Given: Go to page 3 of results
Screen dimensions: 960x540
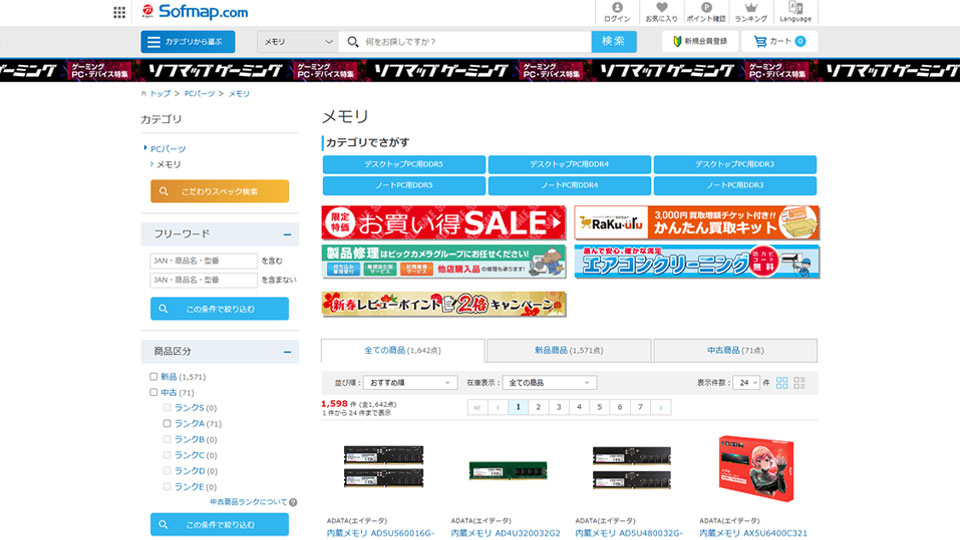Looking at the screenshot, I should tap(559, 407).
